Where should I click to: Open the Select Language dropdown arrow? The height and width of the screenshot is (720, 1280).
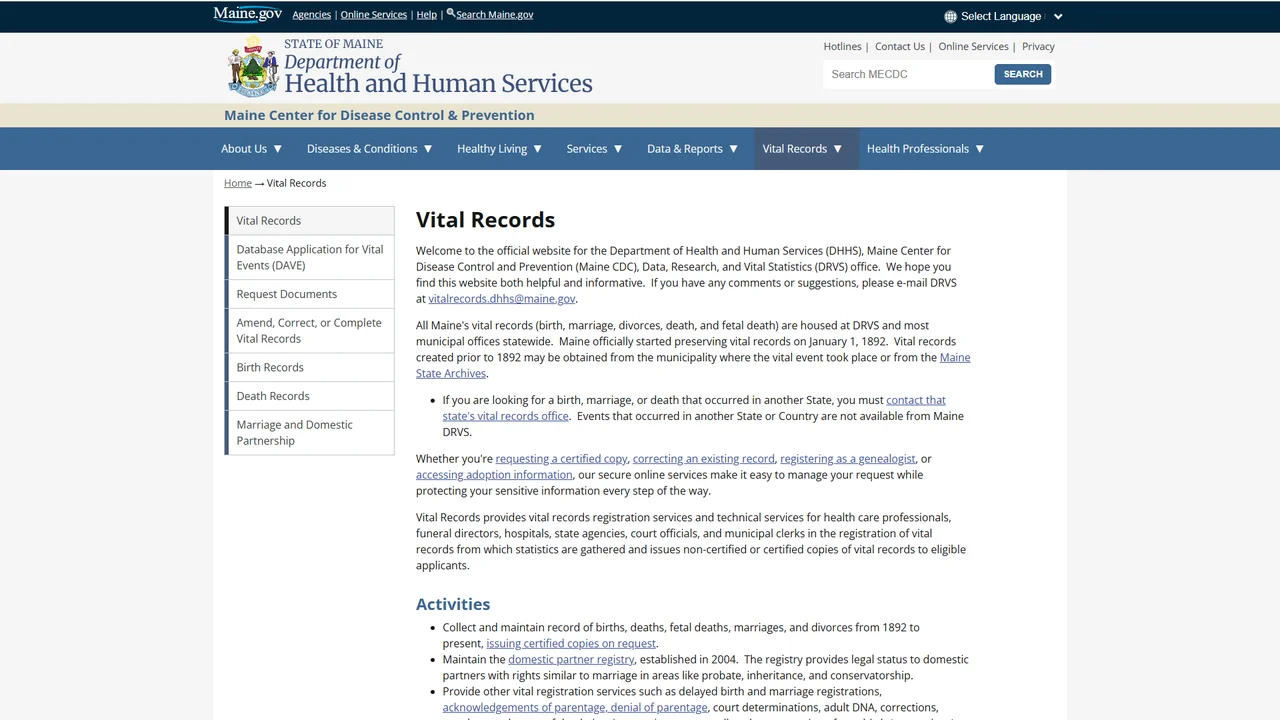coord(1058,16)
